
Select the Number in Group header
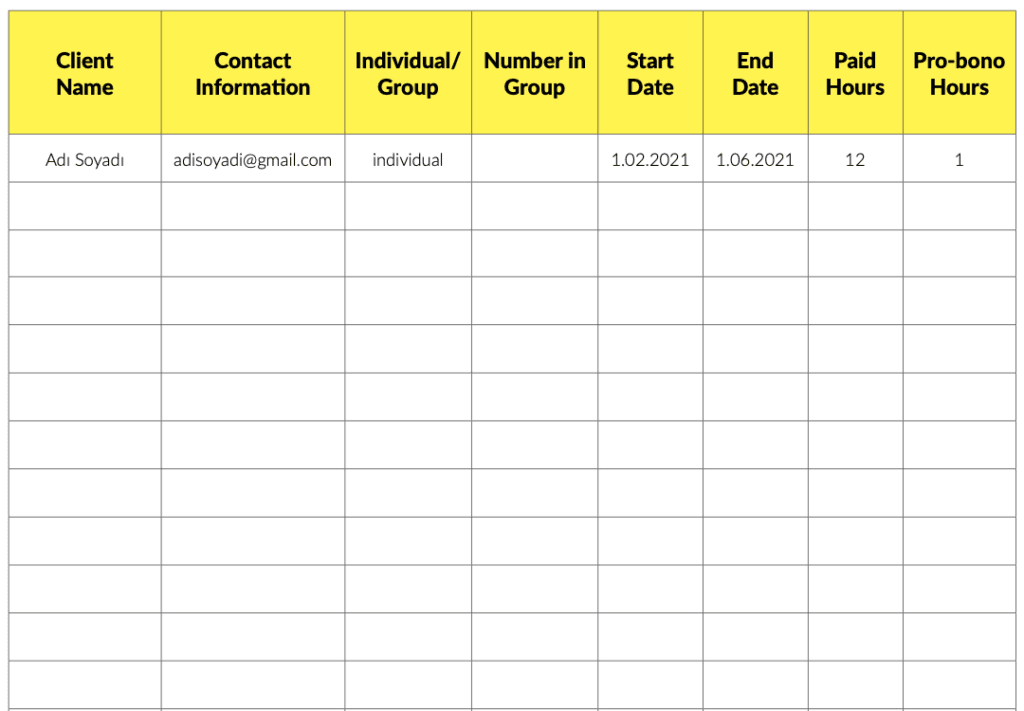pos(535,74)
